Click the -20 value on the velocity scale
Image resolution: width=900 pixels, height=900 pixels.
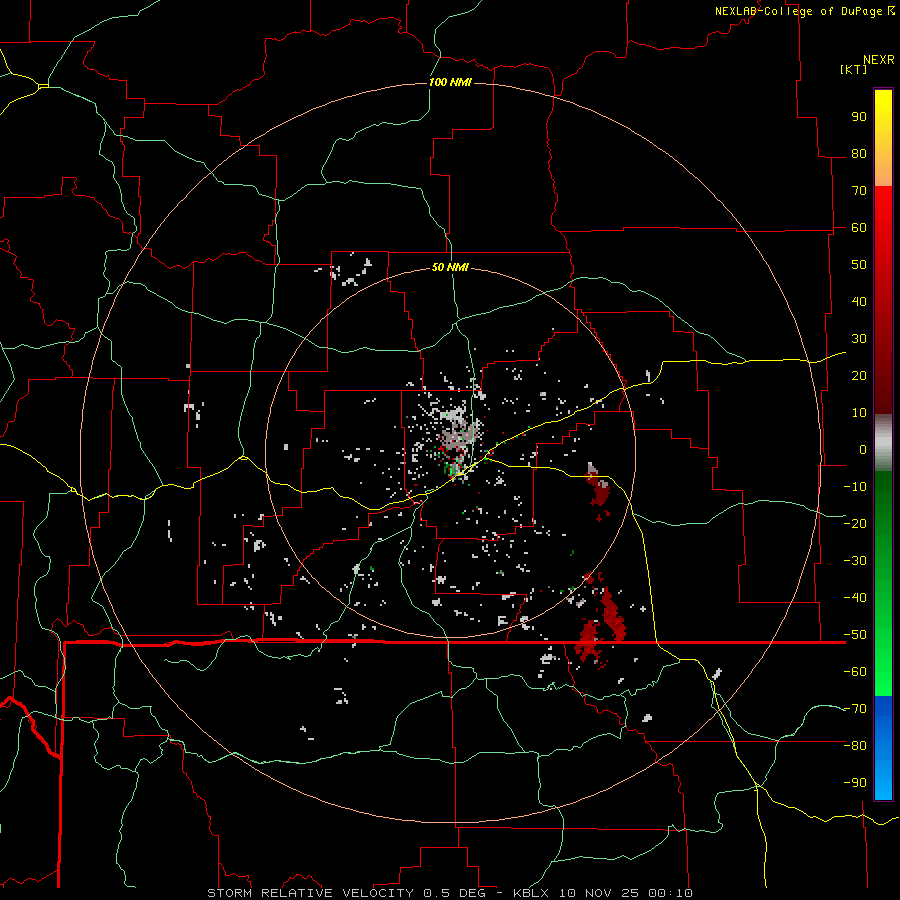[x=855, y=523]
